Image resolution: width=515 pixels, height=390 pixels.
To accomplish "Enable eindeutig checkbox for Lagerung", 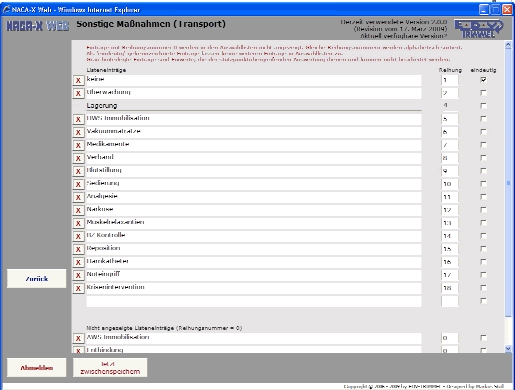I will tap(483, 106).
